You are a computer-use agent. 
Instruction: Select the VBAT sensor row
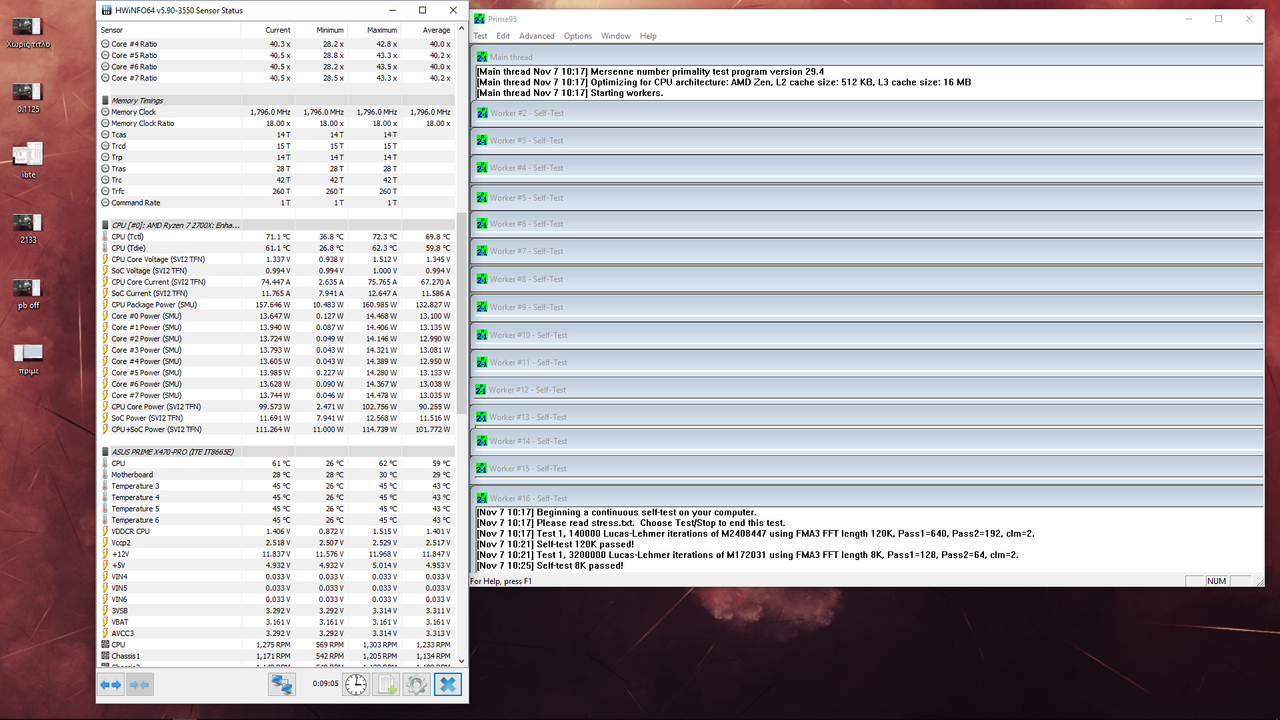[276, 622]
